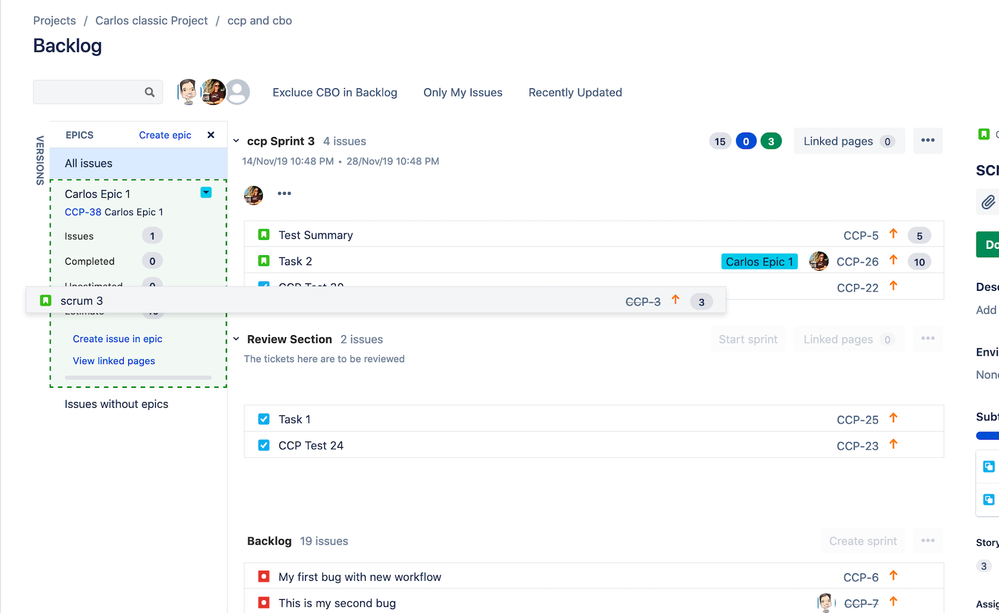The width and height of the screenshot is (999, 613).
Task: Select All issues in Epics panel
Action: (138, 163)
